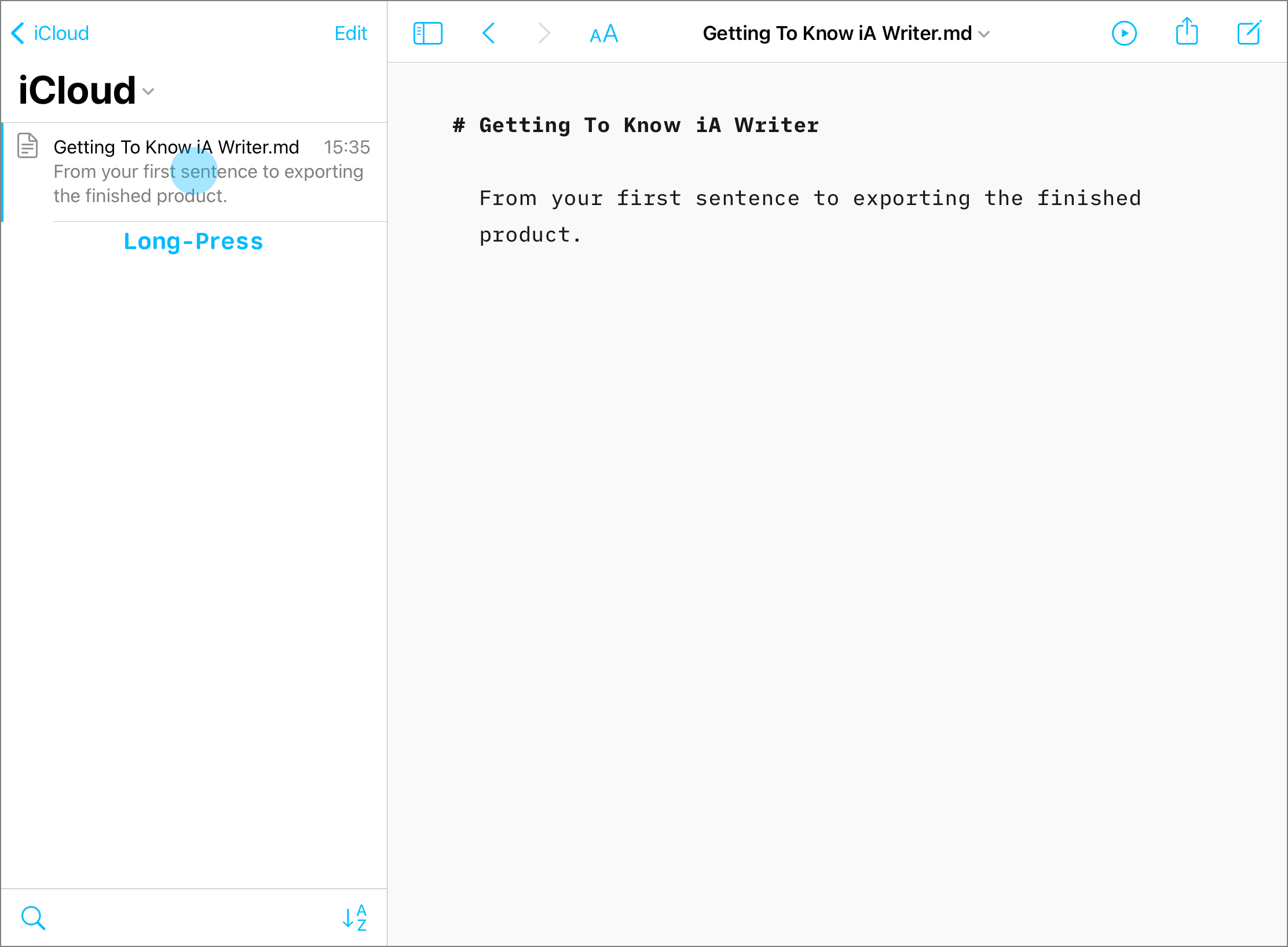Click the 15:35 timestamp on the file row
The height and width of the screenshot is (947, 1288).
coord(346,147)
